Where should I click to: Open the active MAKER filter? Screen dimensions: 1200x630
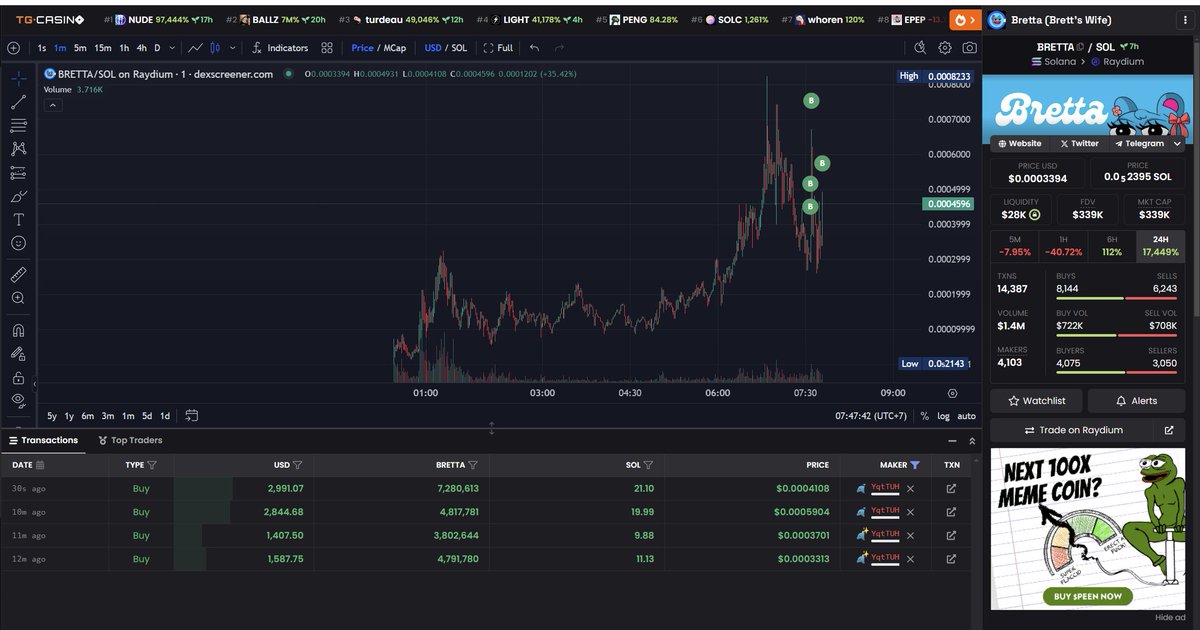point(915,465)
